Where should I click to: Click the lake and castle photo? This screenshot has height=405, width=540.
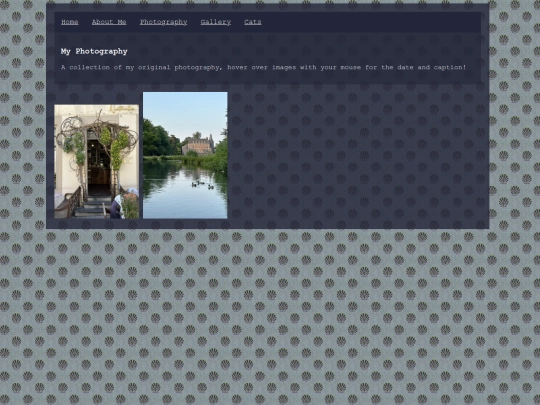point(185,155)
